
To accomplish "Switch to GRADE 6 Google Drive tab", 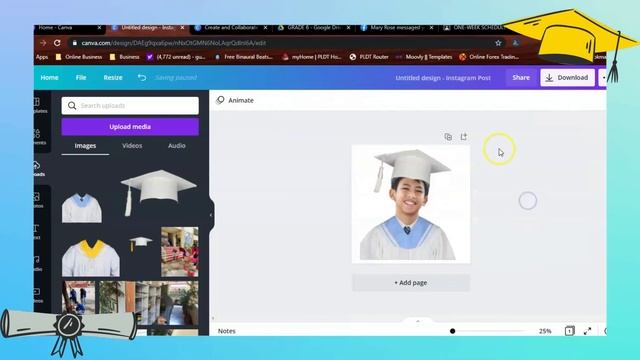I will (314, 28).
